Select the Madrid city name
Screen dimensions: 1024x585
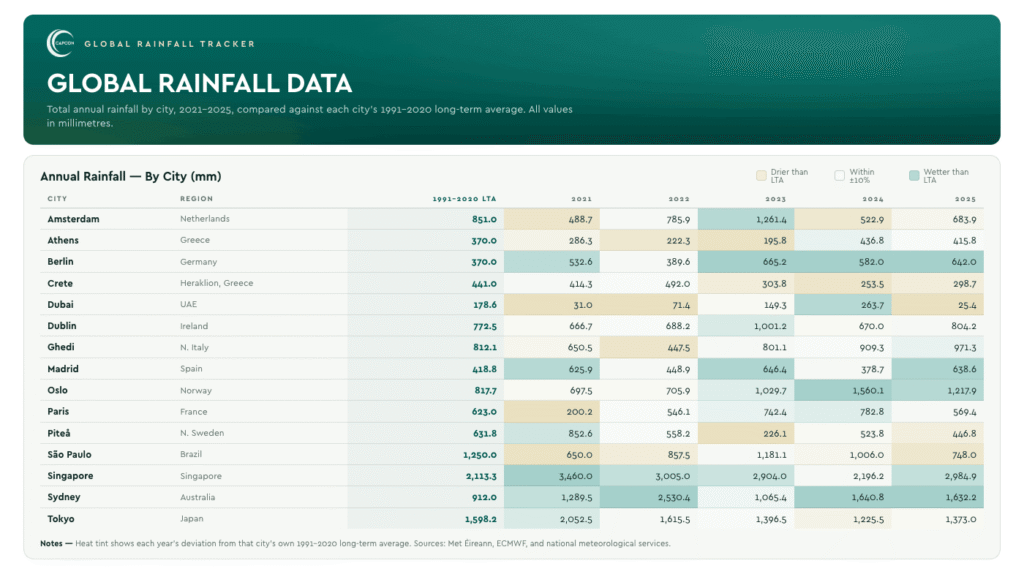[x=63, y=369]
